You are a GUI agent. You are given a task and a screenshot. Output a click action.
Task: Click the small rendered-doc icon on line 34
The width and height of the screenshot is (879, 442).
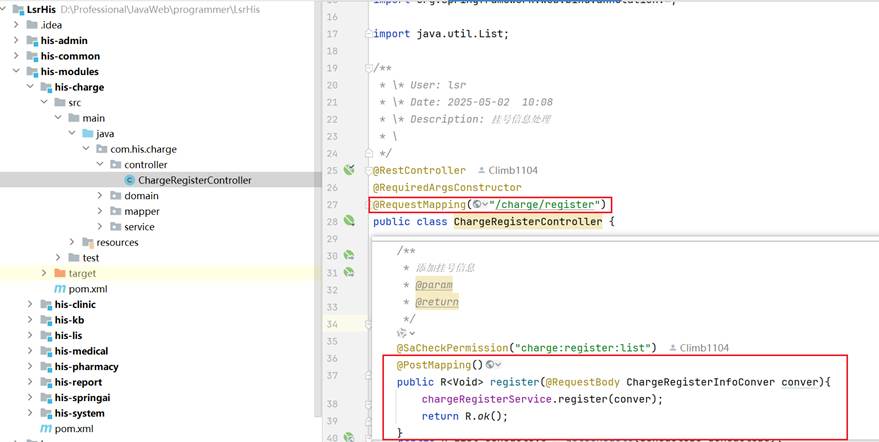tap(402, 333)
